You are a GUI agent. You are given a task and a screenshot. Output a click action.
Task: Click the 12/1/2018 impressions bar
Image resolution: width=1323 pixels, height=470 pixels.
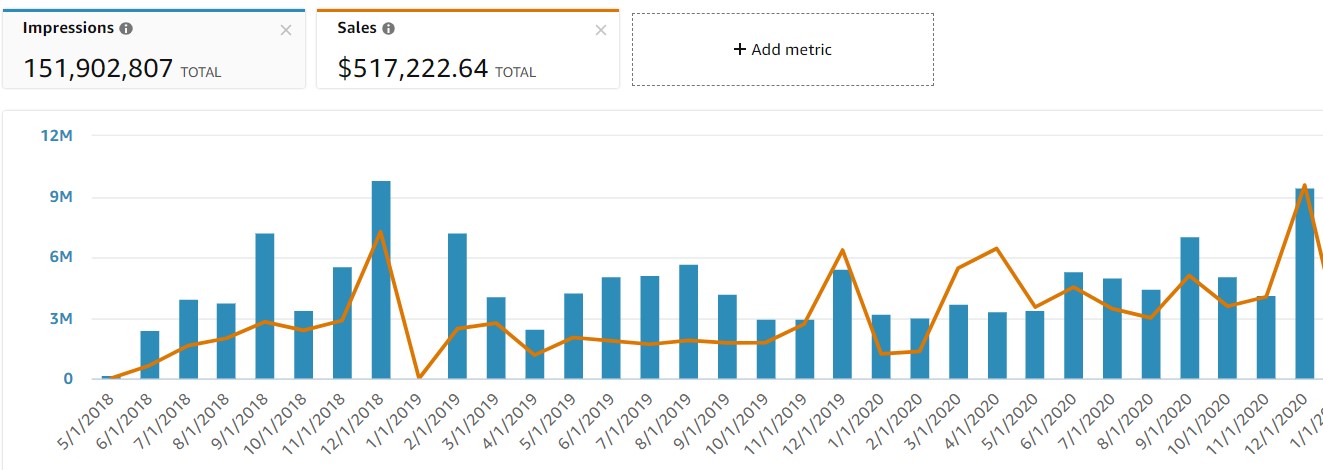pyautogui.click(x=381, y=280)
